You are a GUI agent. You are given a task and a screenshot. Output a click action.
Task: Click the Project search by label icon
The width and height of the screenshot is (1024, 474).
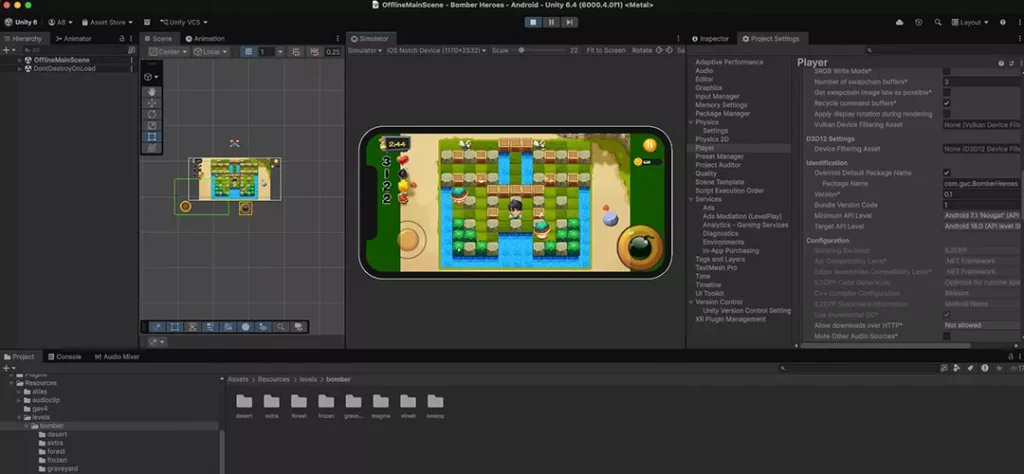tap(970, 368)
